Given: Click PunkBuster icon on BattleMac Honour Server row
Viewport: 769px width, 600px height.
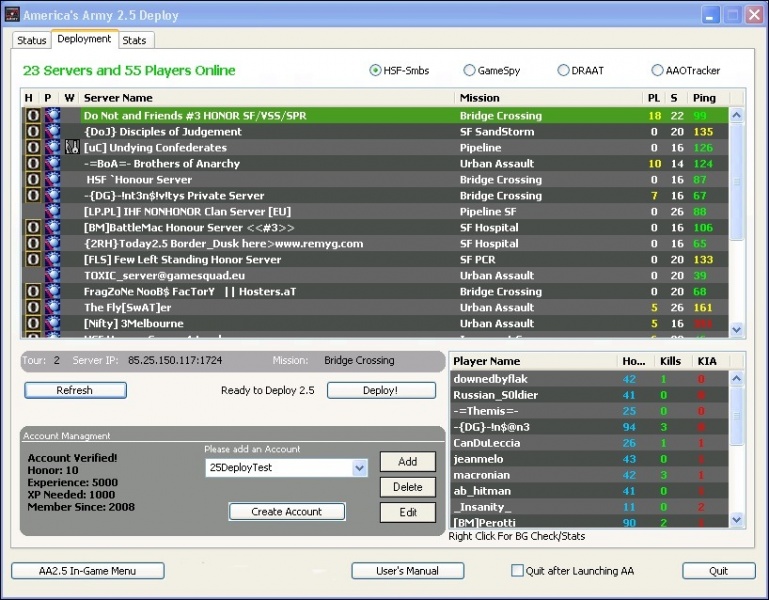Looking at the screenshot, I should [x=52, y=227].
